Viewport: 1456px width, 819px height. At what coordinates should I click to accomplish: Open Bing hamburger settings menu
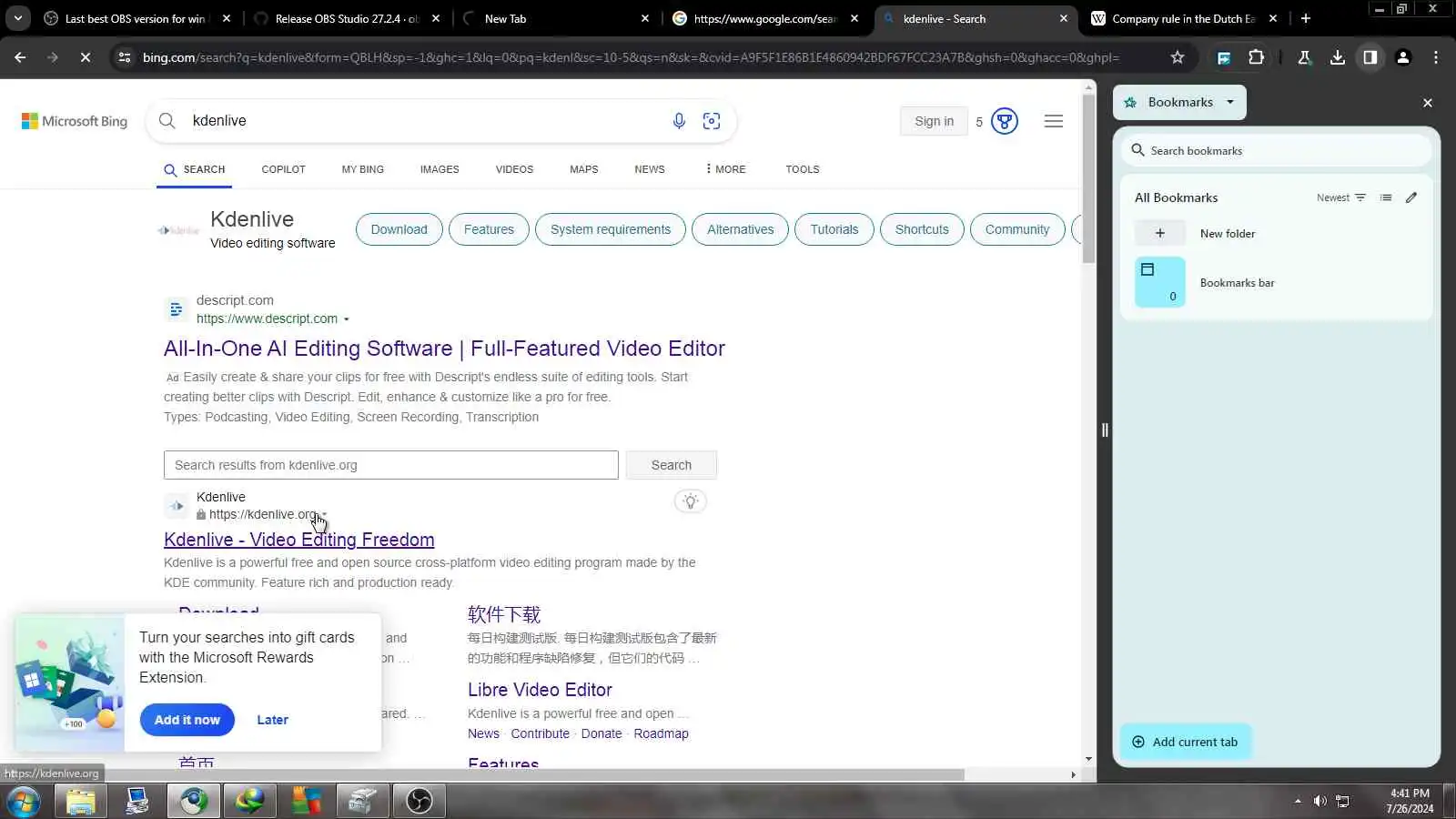pyautogui.click(x=1054, y=121)
